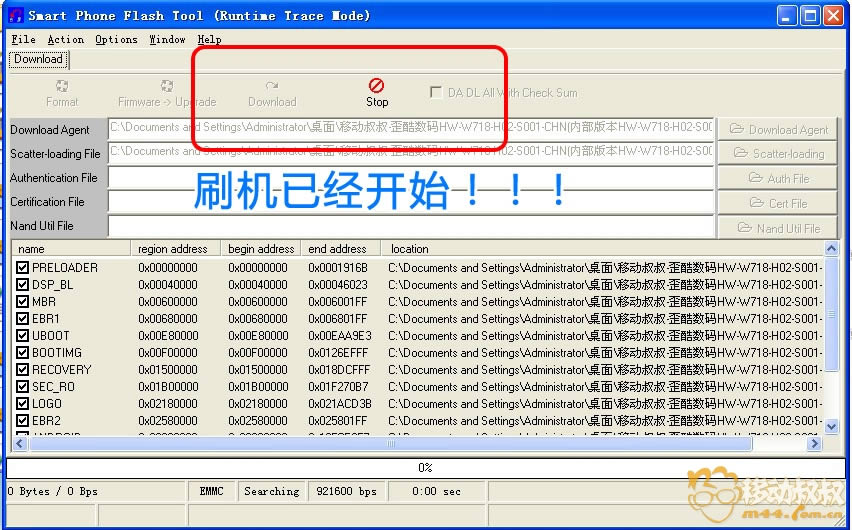Click the Firmware Upgrade toolbar icon
The image size is (852, 530).
(167, 86)
